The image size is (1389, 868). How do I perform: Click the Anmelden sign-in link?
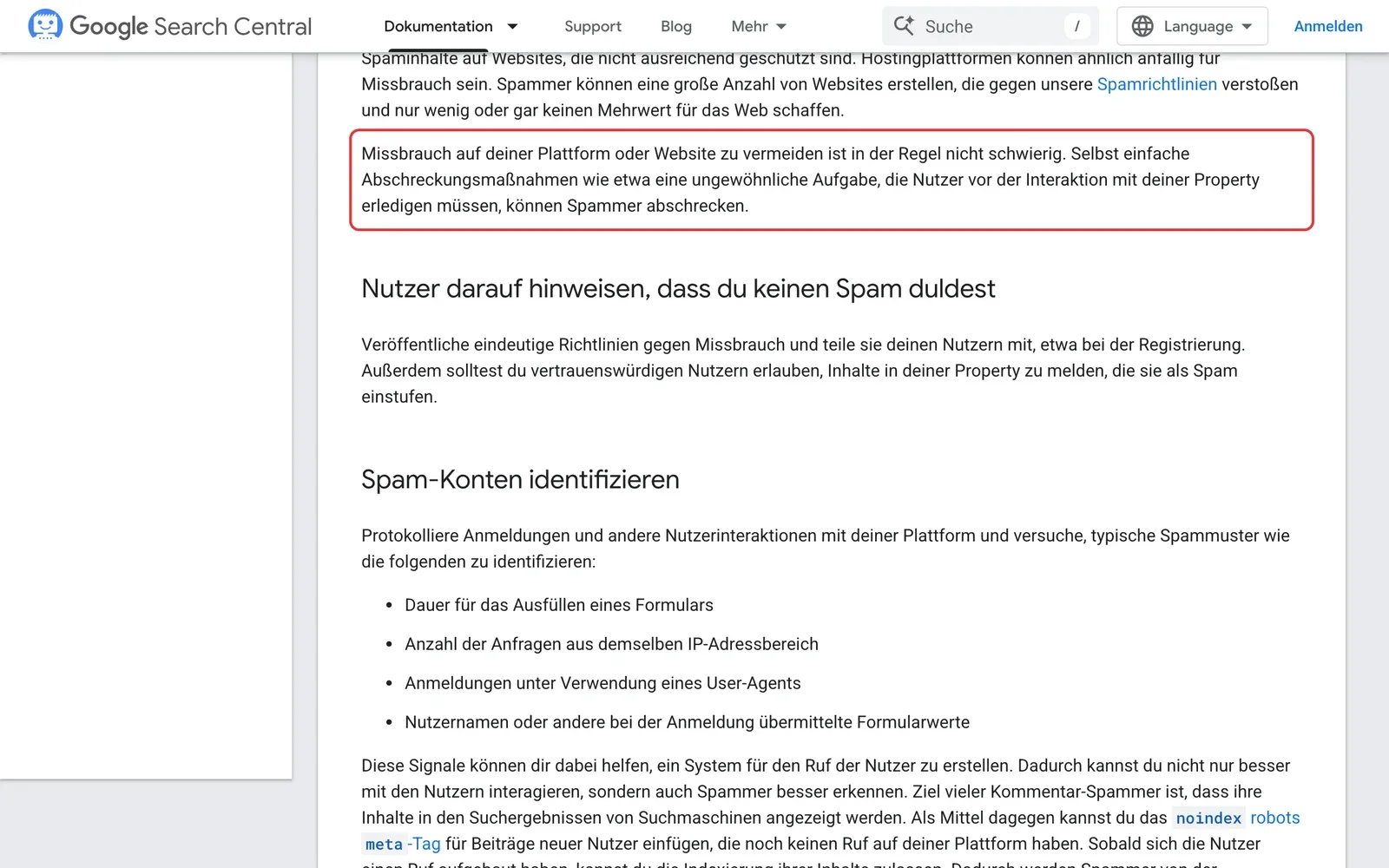click(1328, 26)
